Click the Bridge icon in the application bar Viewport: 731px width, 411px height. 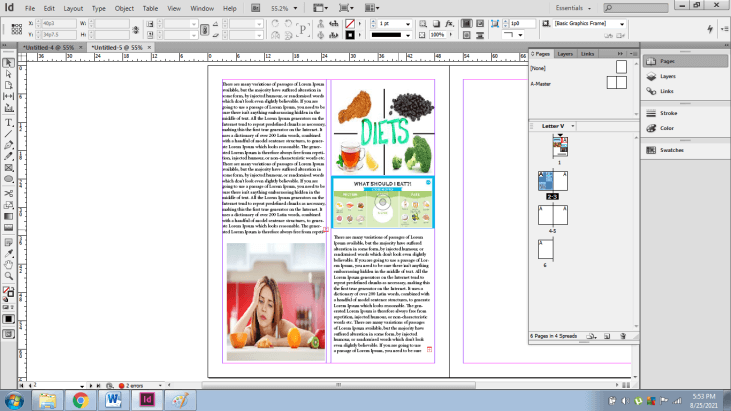pos(254,6)
